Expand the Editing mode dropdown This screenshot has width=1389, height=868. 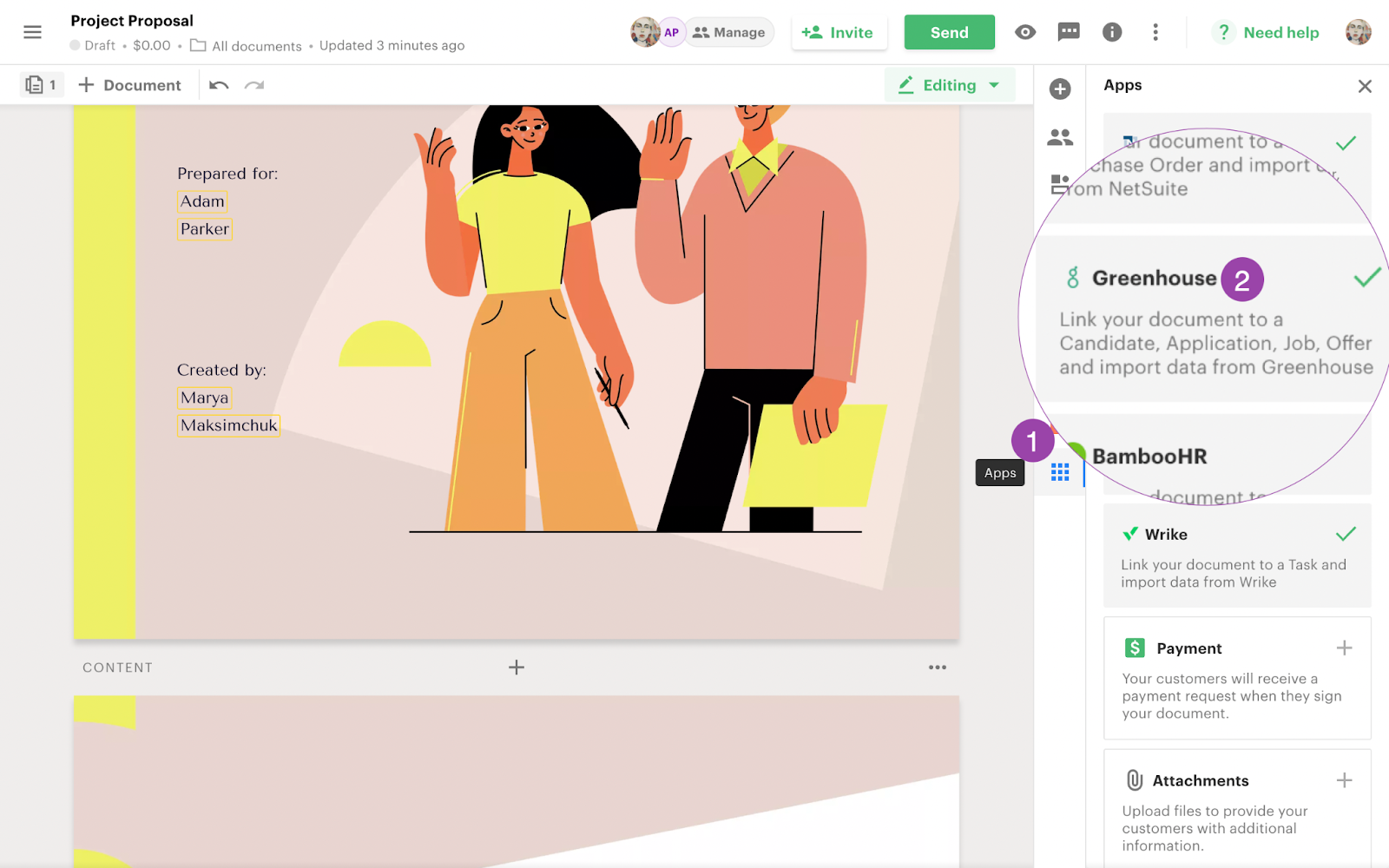pos(950,85)
